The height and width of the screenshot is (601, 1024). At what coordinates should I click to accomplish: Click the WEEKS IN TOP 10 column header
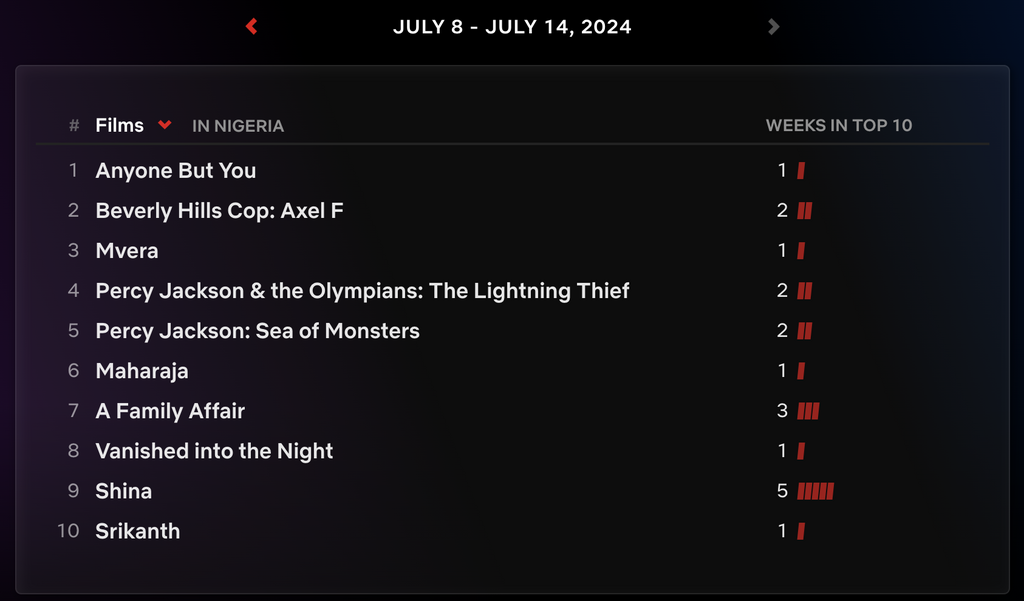[x=840, y=125]
